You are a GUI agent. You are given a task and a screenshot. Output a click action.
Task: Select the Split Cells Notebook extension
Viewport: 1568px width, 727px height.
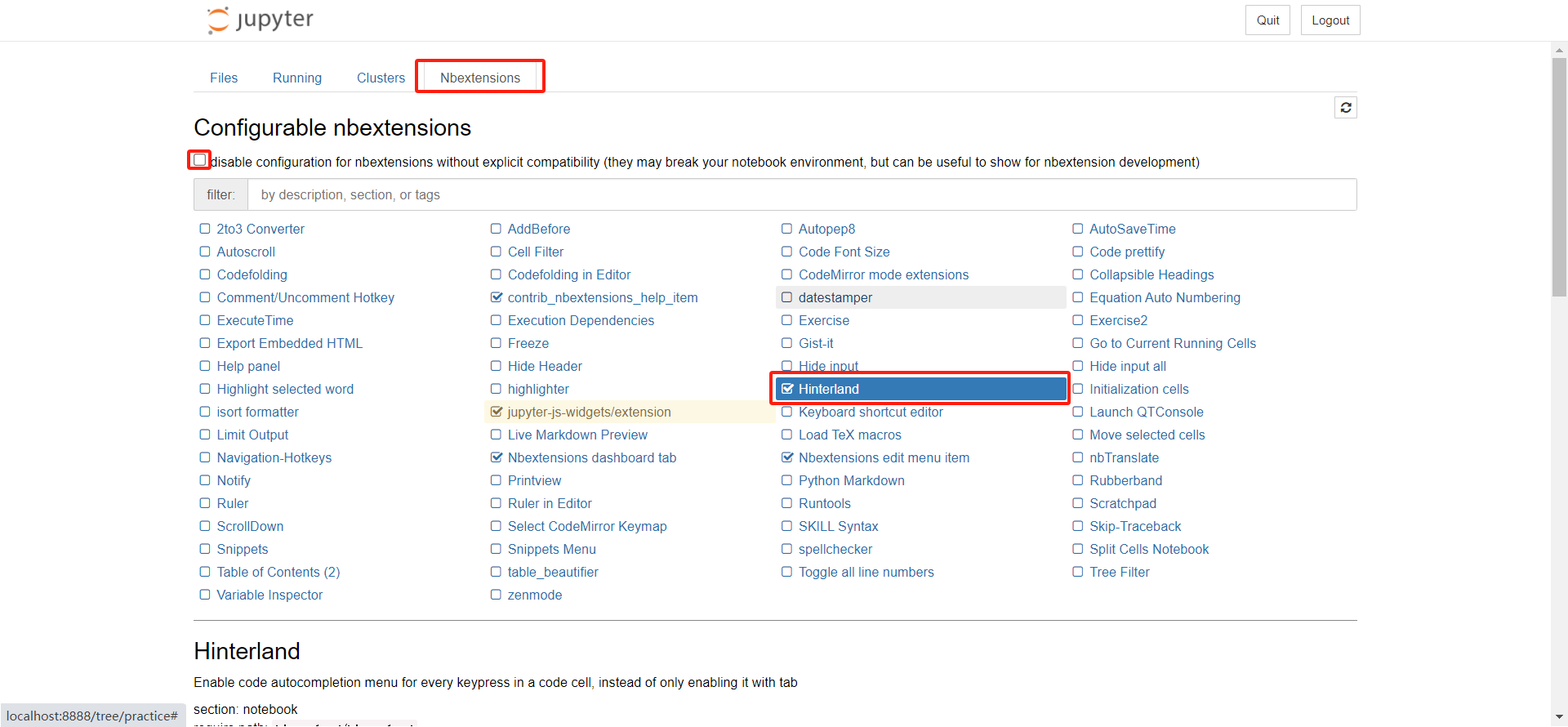click(1149, 549)
